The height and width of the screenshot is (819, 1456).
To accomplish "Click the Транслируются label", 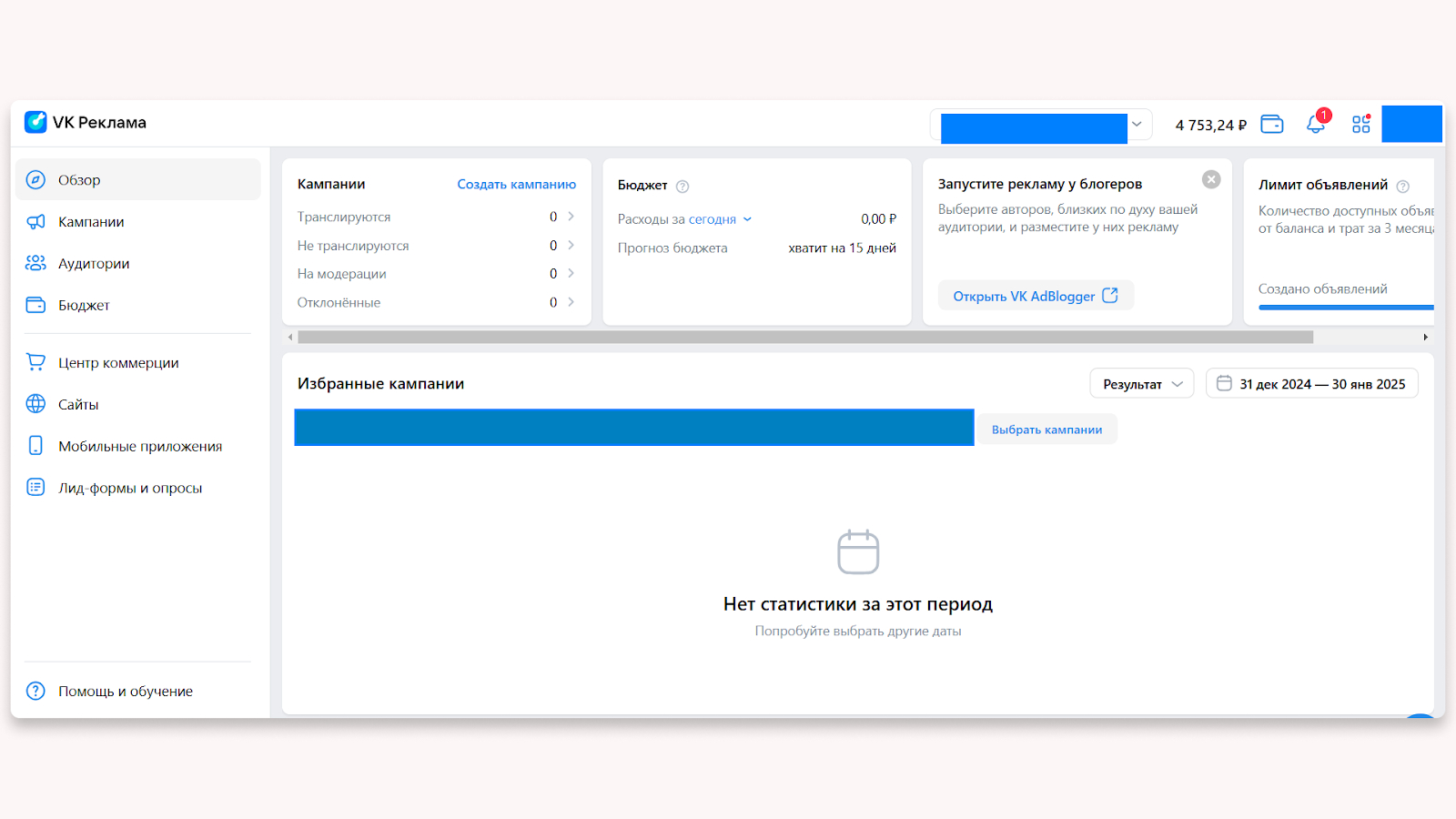I will pyautogui.click(x=344, y=217).
